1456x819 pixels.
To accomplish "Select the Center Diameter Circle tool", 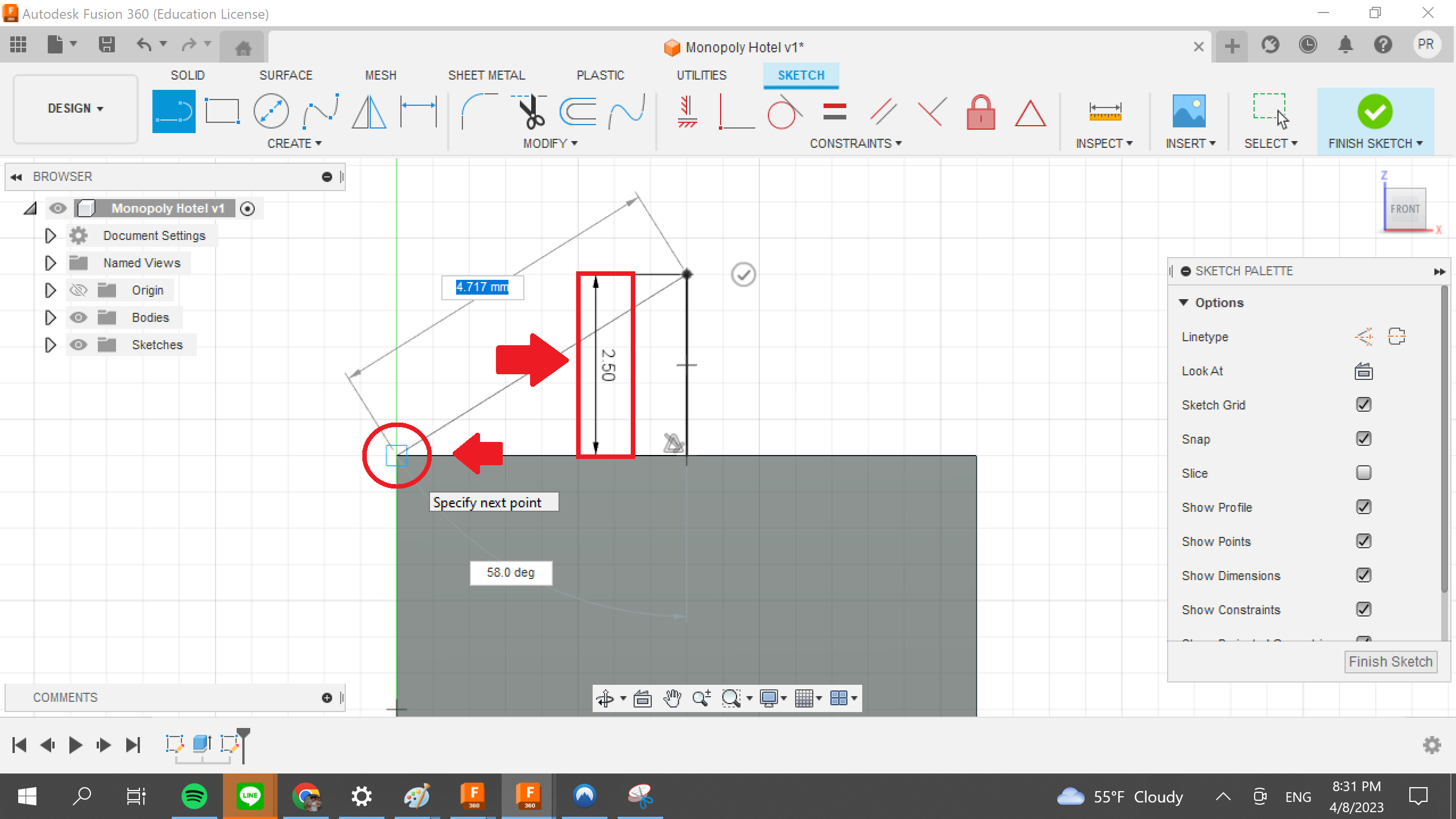I will coord(271,111).
